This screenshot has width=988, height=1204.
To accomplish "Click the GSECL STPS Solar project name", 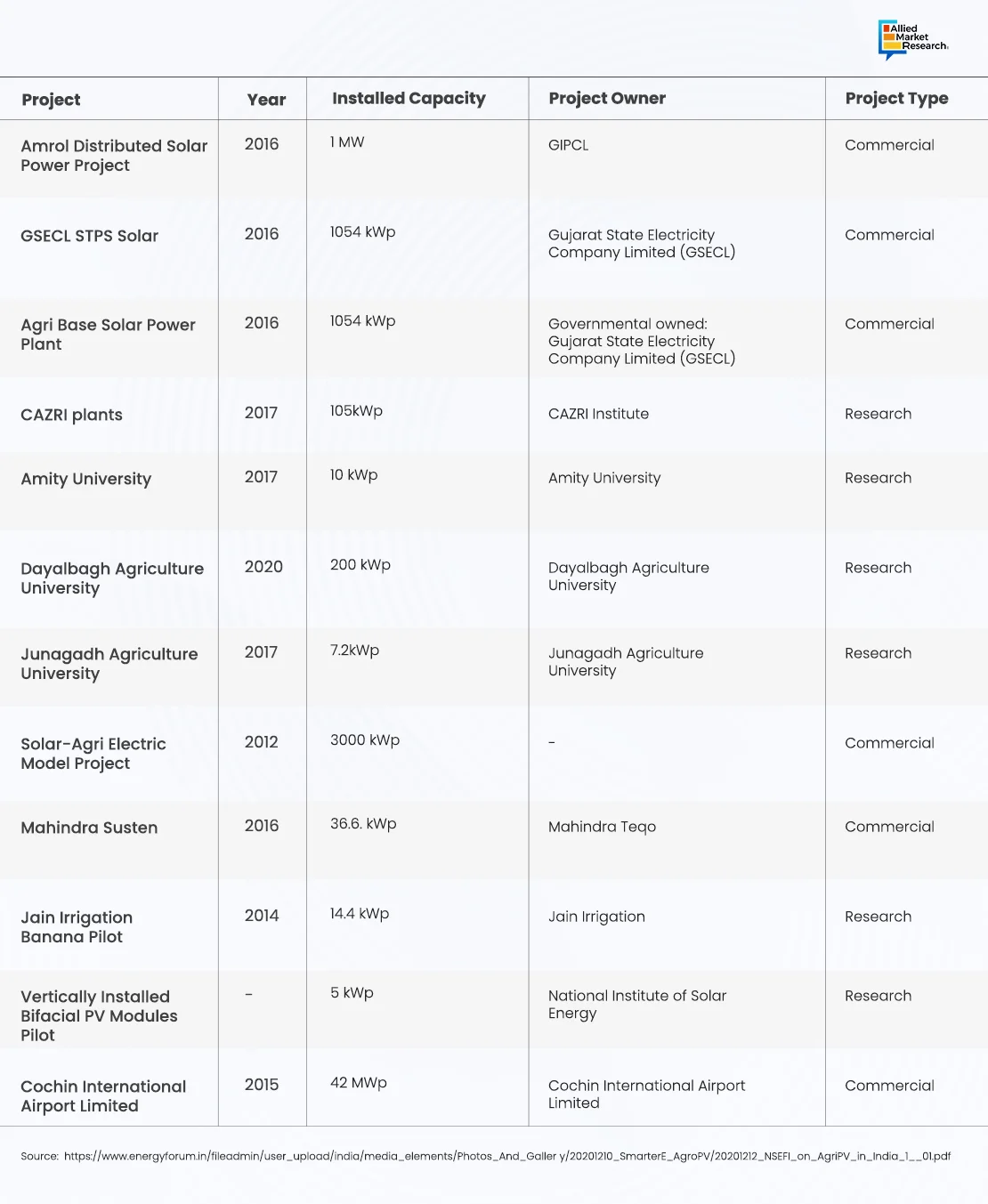I will (x=89, y=236).
